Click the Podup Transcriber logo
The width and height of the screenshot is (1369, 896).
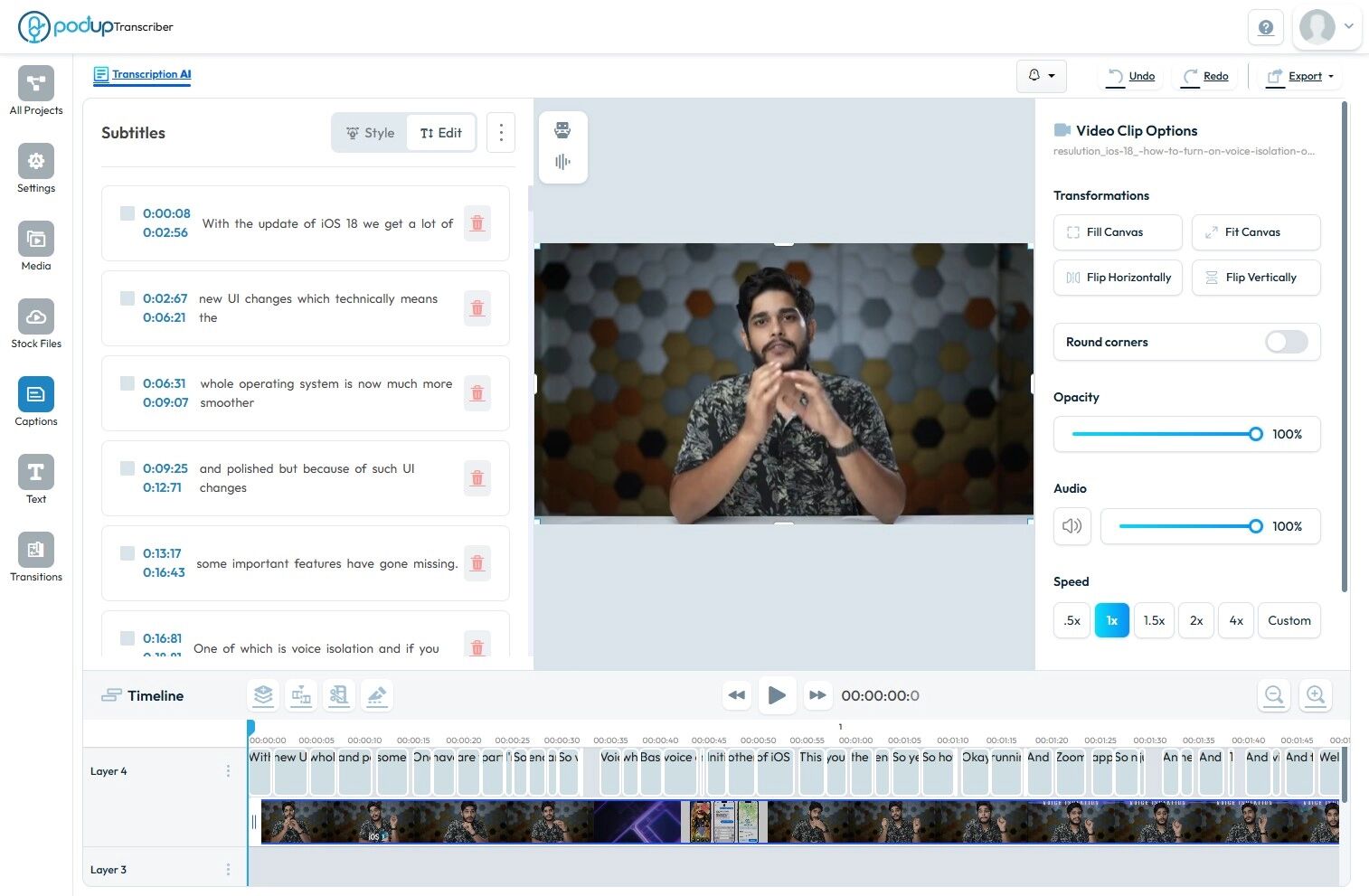(x=96, y=26)
